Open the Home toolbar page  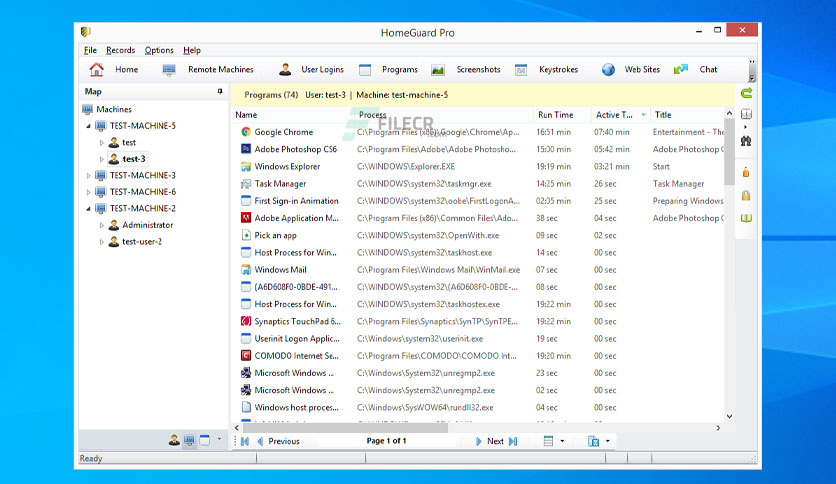click(114, 69)
